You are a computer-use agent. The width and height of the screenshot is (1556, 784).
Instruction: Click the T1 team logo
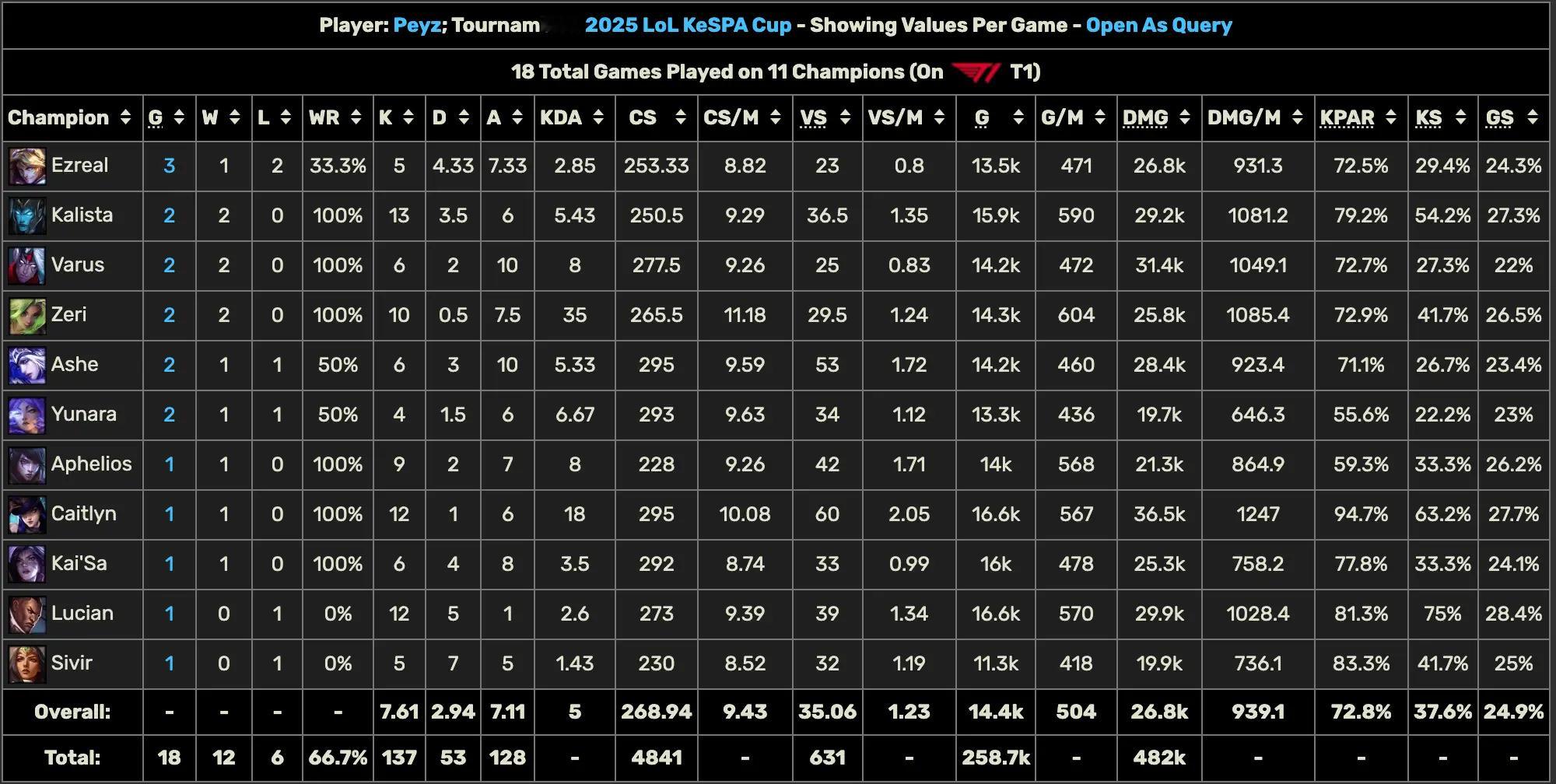(x=976, y=72)
